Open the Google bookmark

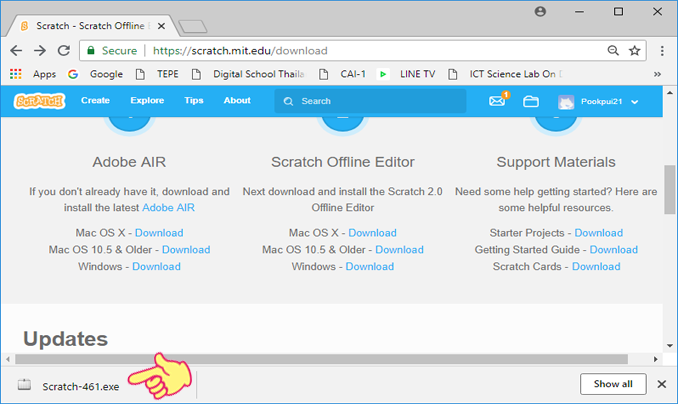[96, 74]
